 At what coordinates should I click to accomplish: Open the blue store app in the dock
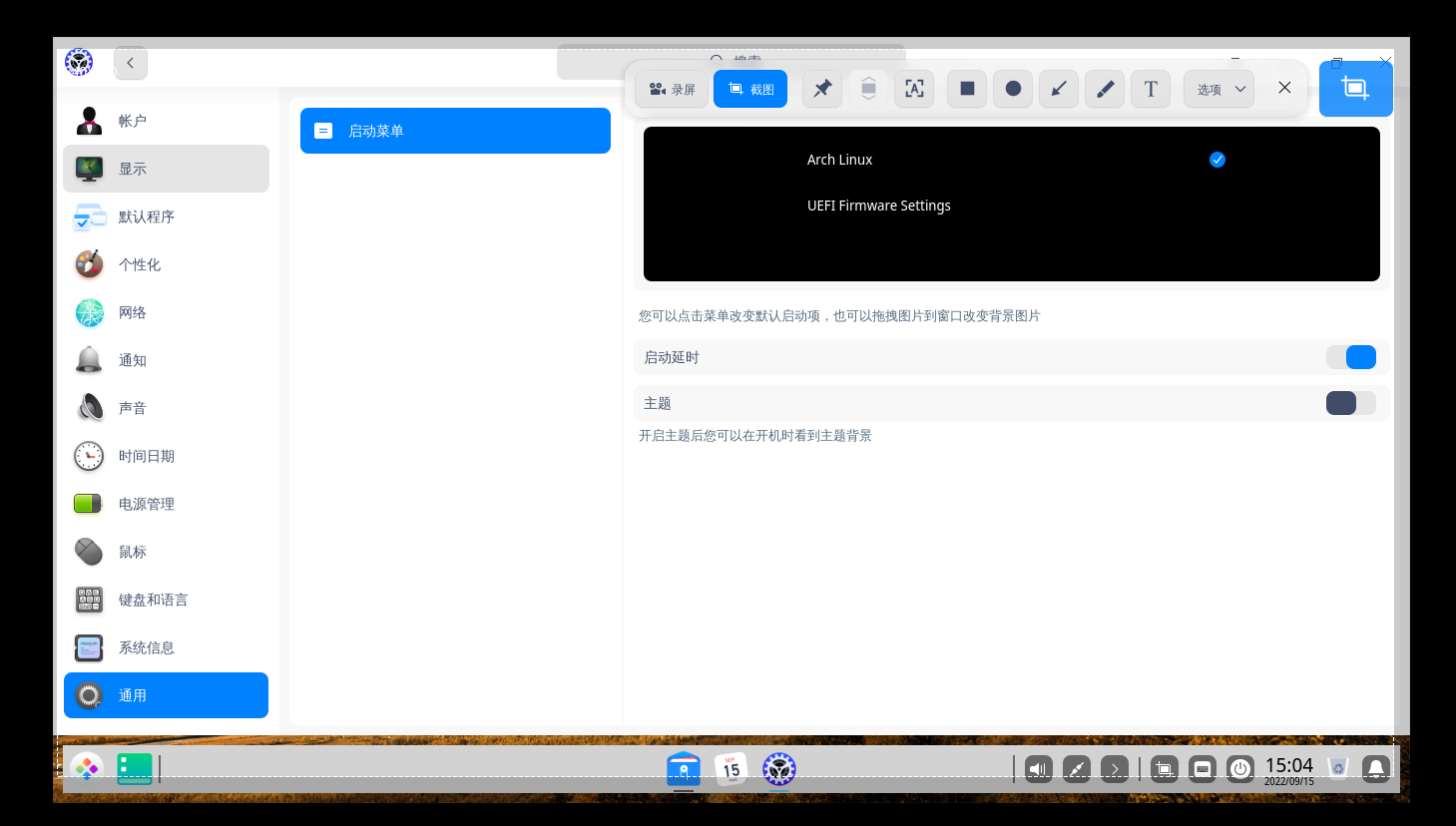tap(684, 768)
